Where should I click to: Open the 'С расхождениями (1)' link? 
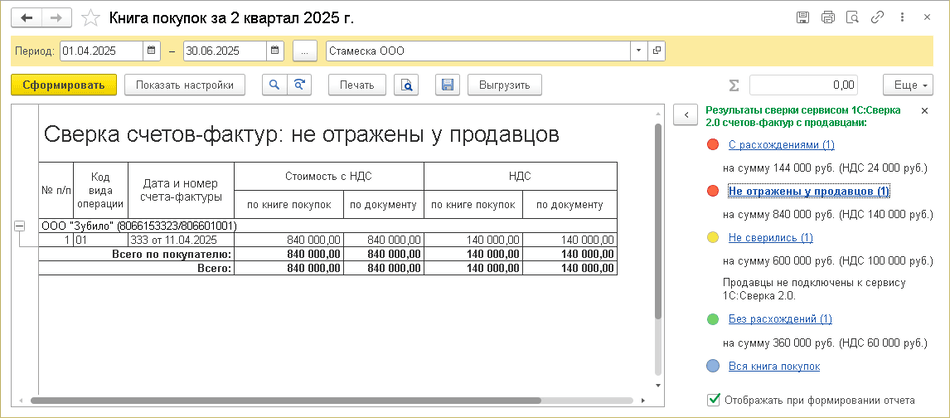(767, 145)
